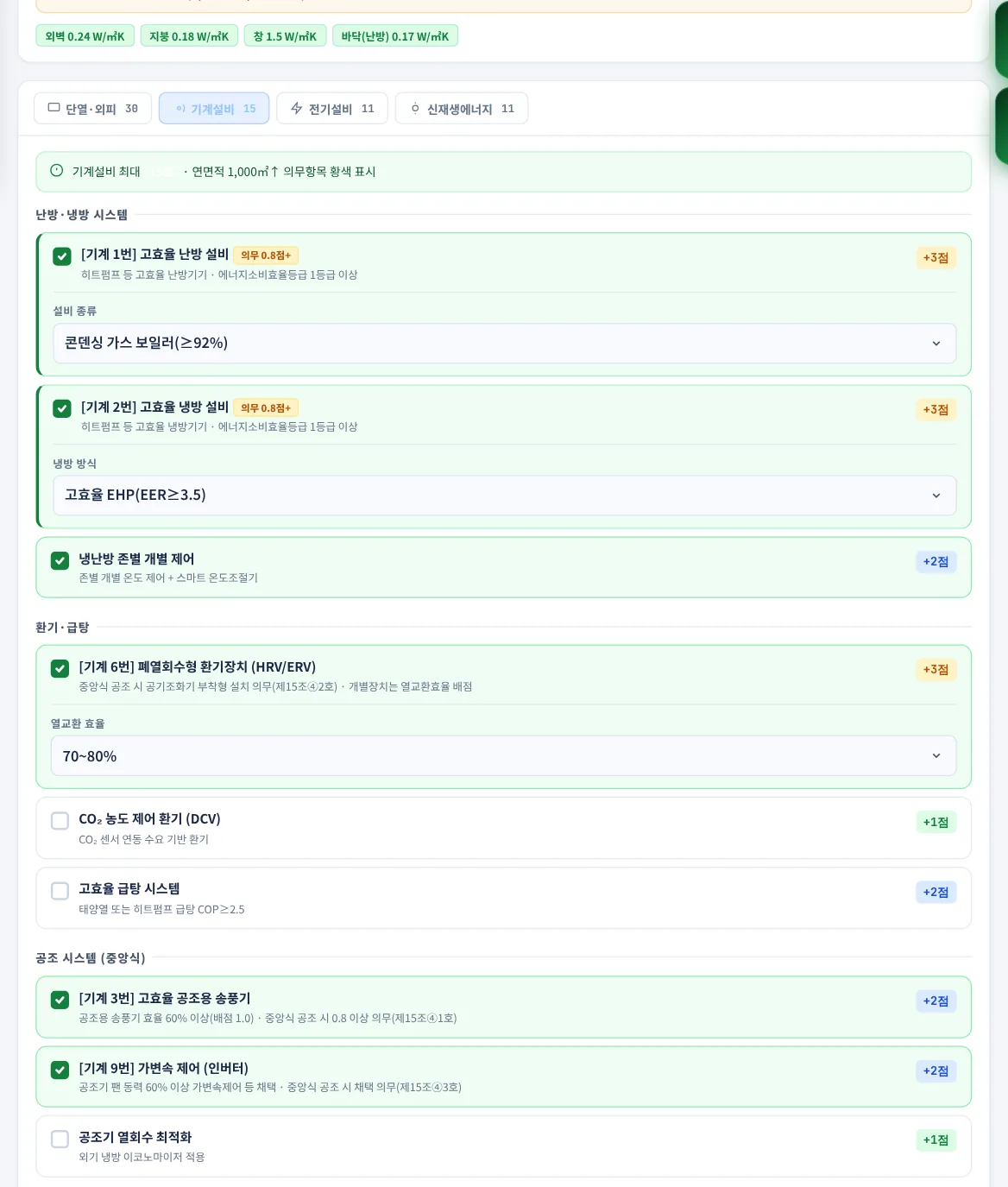Toggle 가변속 제어 (인버터) checkbox
Viewport: 1008px width, 1187px height.
[60, 1070]
